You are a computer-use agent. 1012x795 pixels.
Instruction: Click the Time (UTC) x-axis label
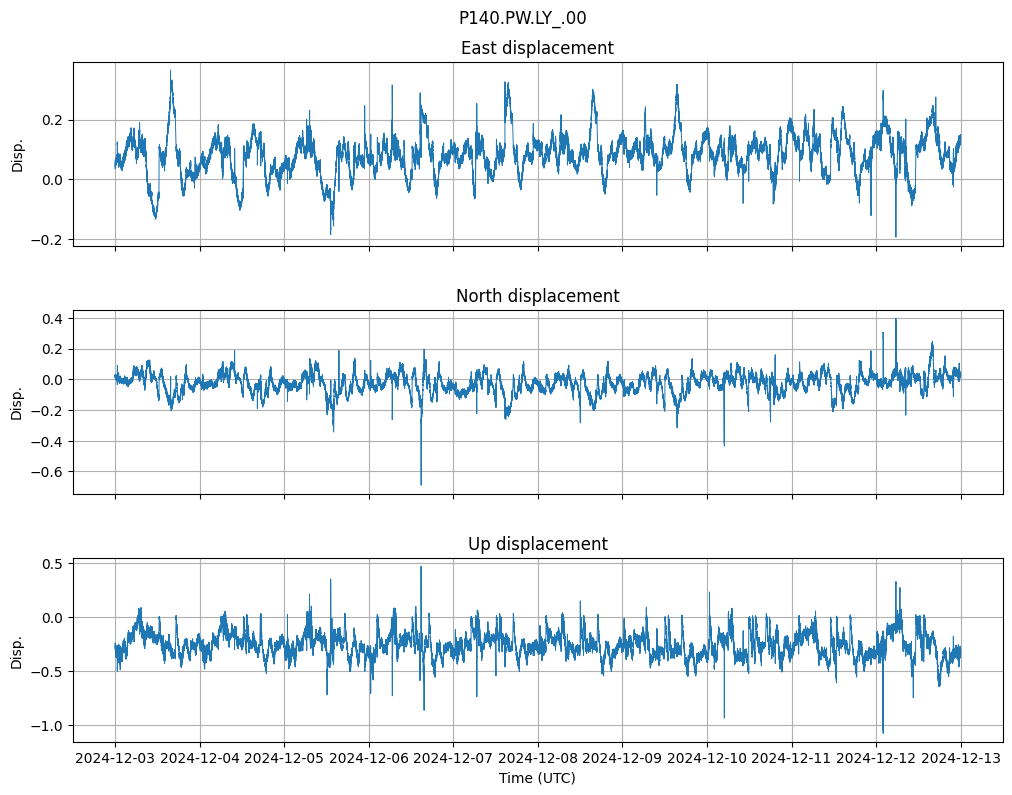tap(537, 778)
